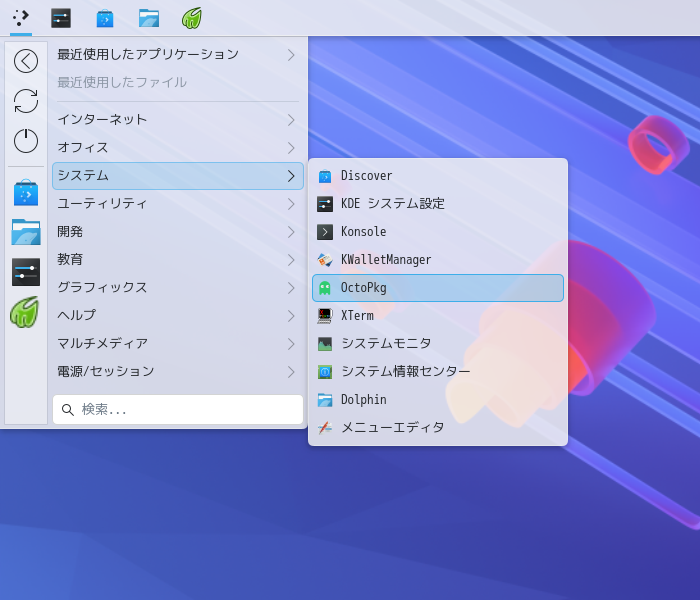Click the restart icon in the menu sidebar
700x600 pixels.
tap(26, 101)
